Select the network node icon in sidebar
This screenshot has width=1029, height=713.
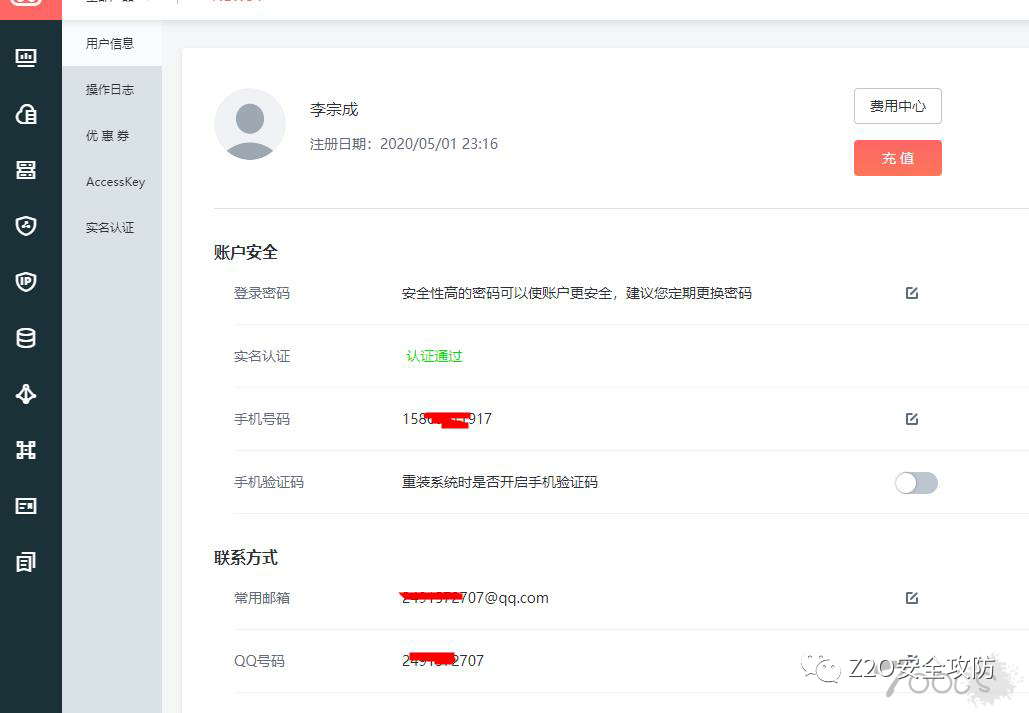[26, 394]
